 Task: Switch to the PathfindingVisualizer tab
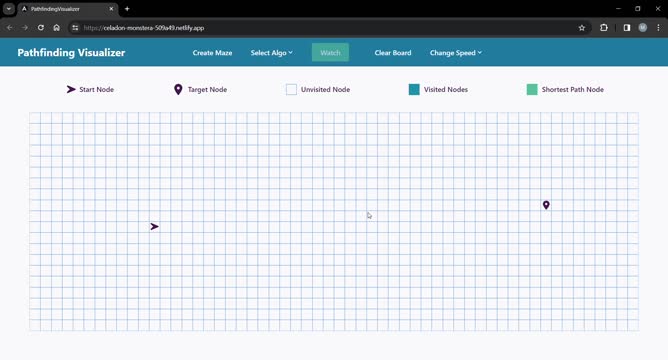click(67, 9)
